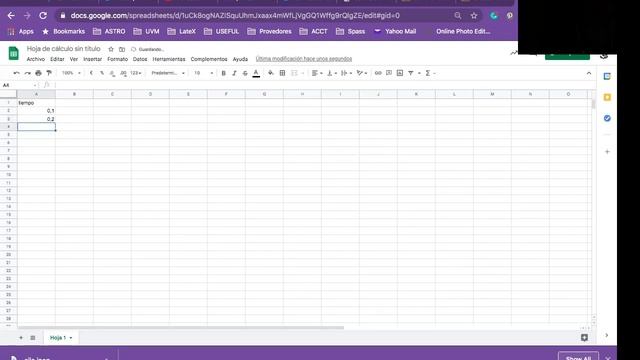Open the Insertar menu
The width and height of the screenshot is (640, 360).
click(93, 59)
